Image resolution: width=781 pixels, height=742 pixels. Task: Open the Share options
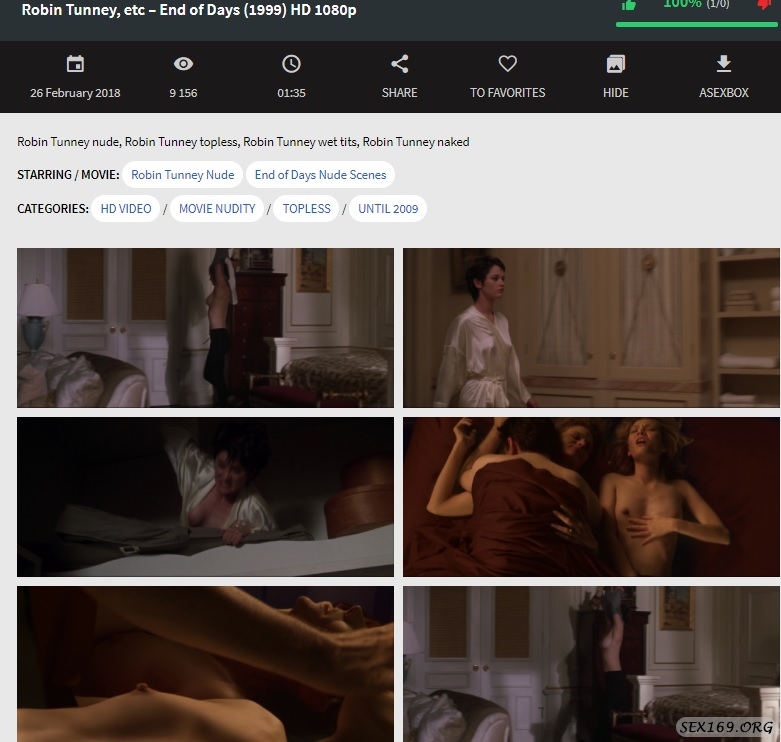tap(399, 75)
